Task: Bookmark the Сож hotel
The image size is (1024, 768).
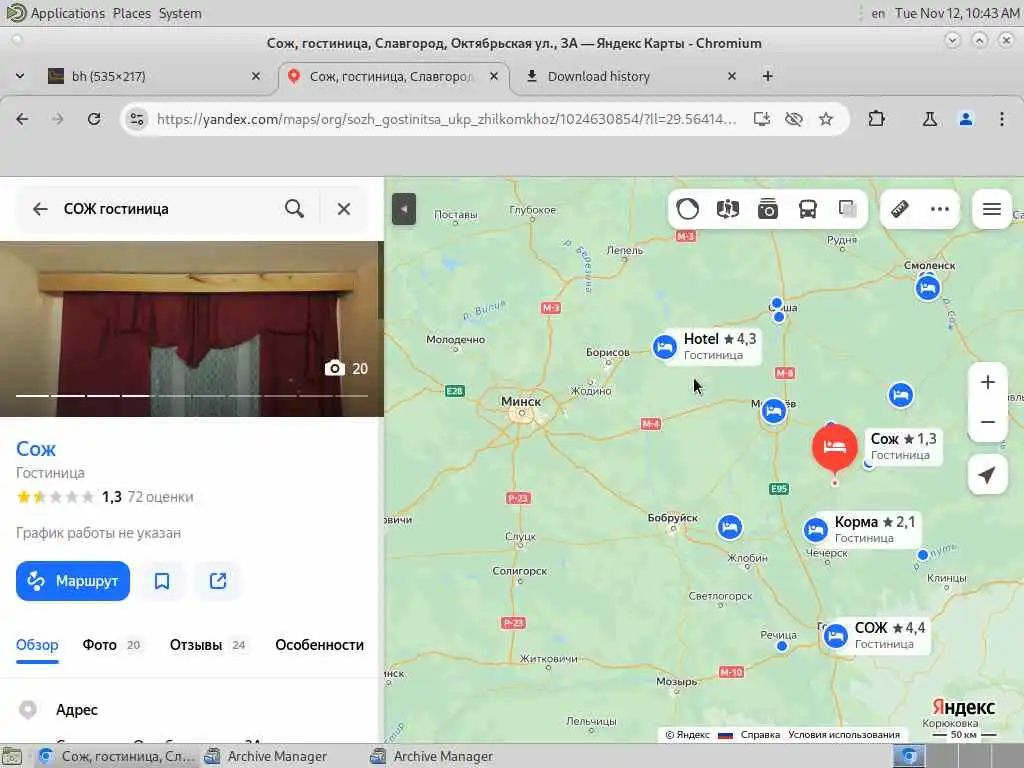Action: click(x=162, y=581)
